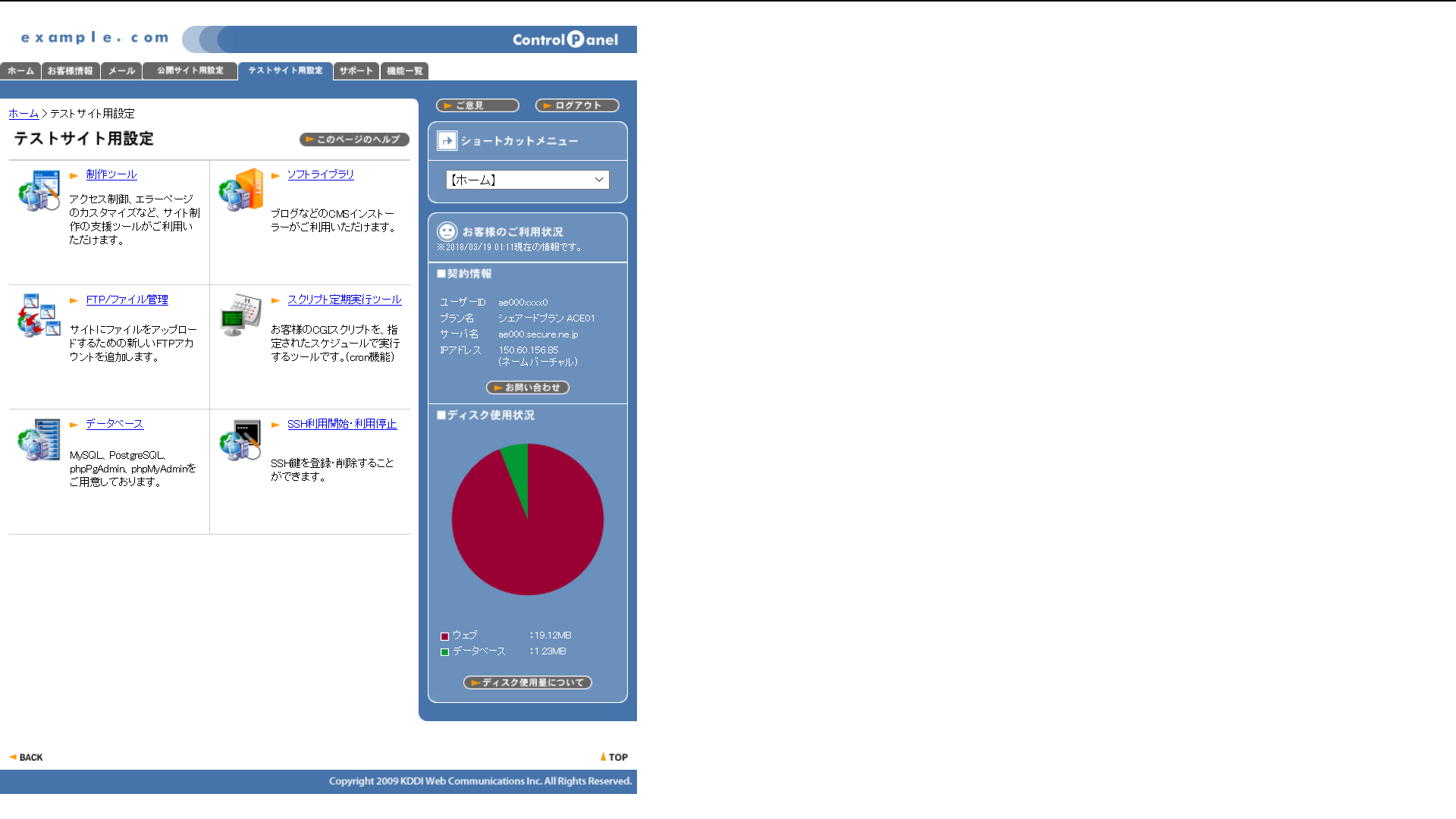The height and width of the screenshot is (819, 1456).
Task: Open the SSH利用開始・利用停止 link
Action: tap(342, 424)
